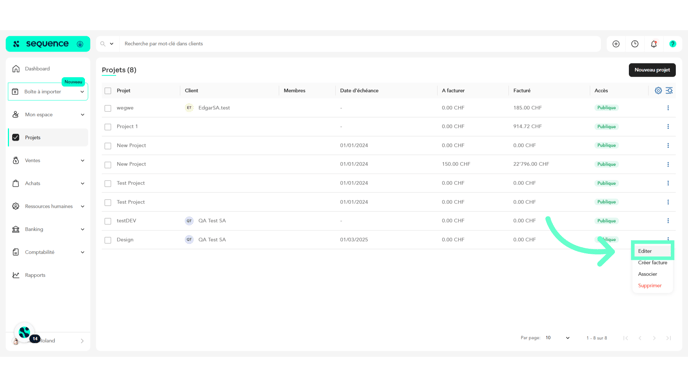The image size is (688, 387).
Task: Check the testDEV checkbox
Action: click(x=108, y=221)
